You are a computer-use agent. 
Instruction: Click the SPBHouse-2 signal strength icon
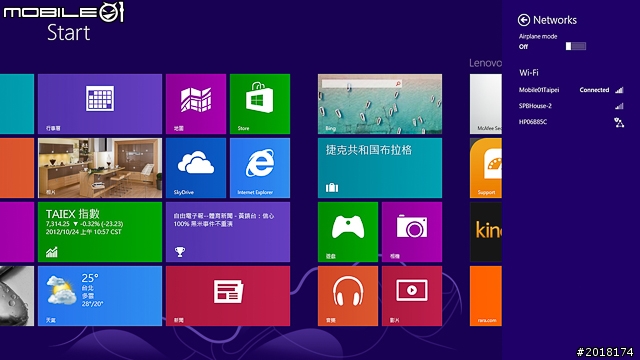coord(619,106)
